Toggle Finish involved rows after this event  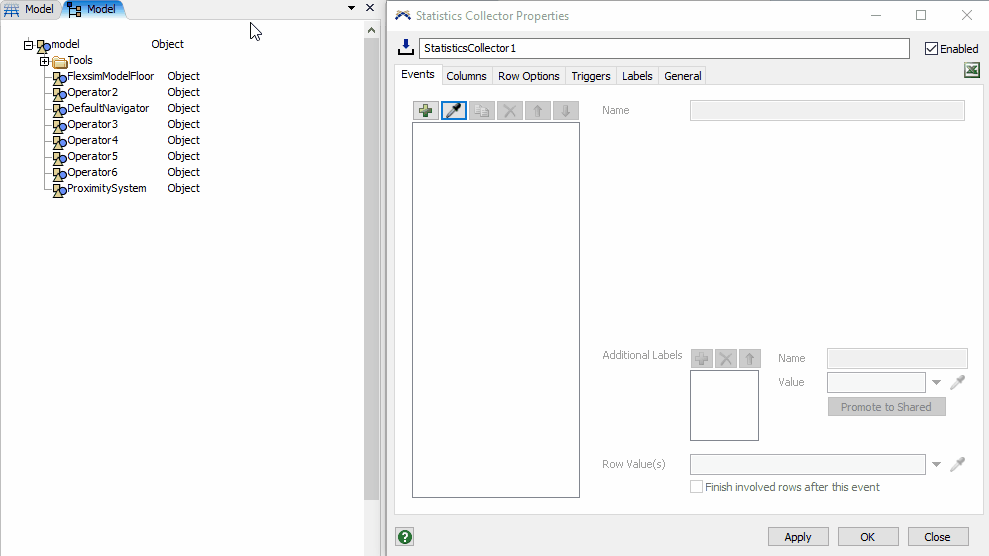(697, 487)
